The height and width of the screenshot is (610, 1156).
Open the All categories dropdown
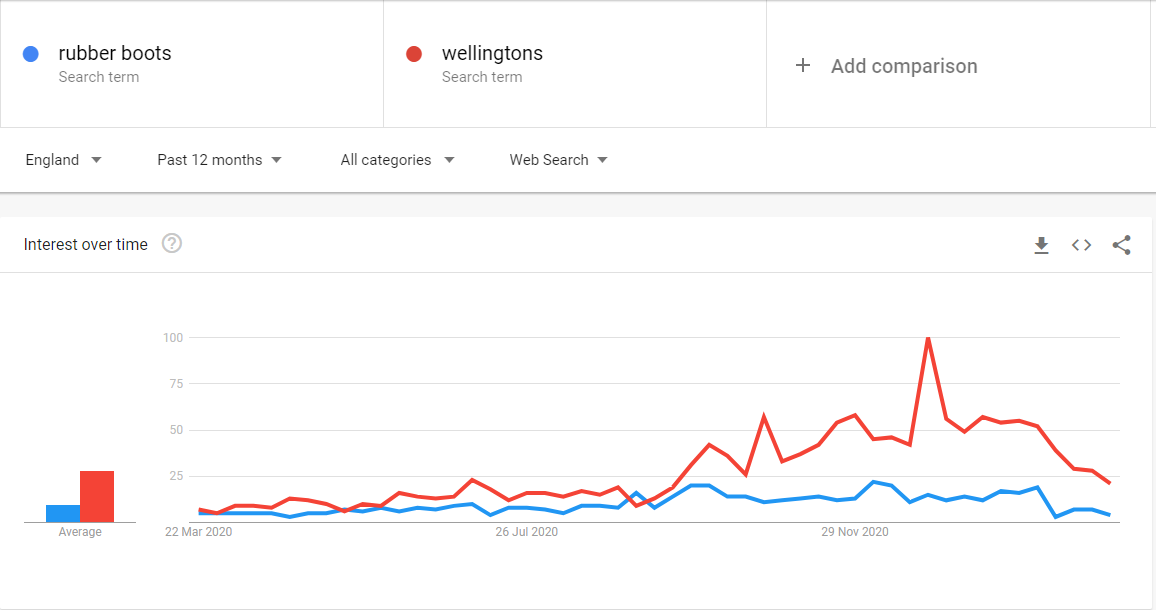(x=397, y=160)
